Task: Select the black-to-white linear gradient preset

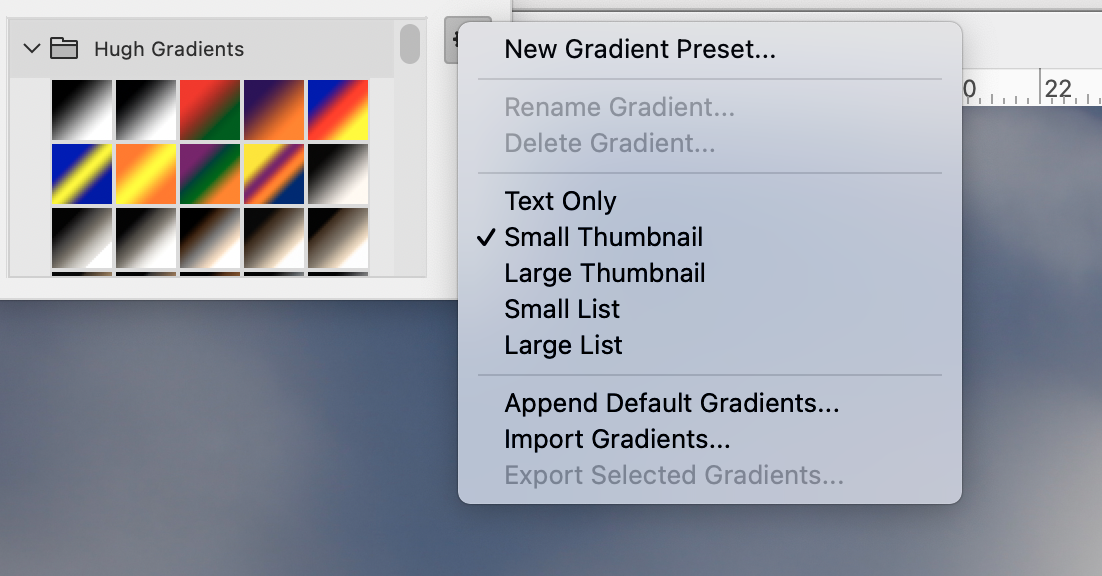Action: coord(80,110)
